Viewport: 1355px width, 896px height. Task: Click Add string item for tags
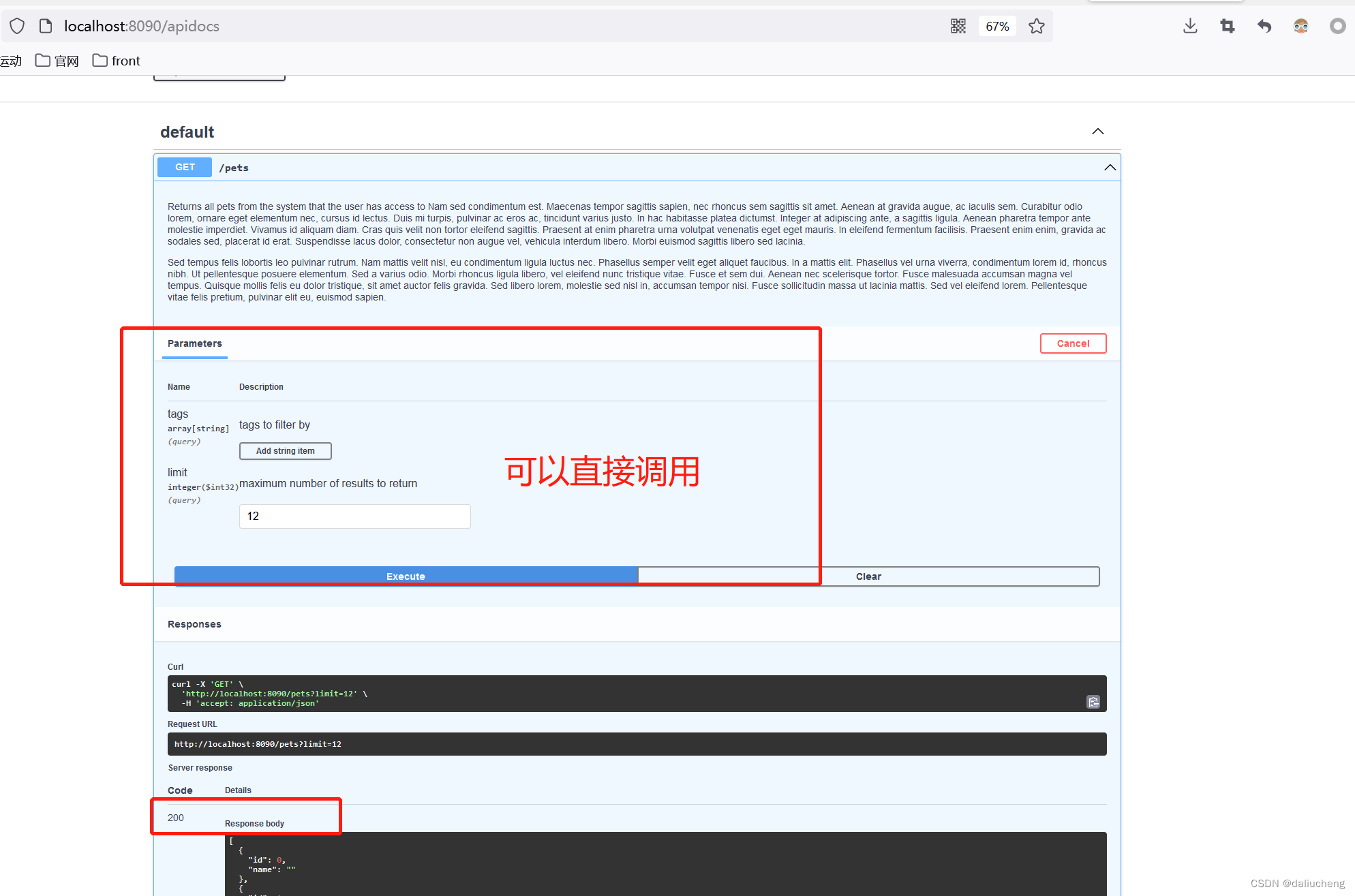click(285, 451)
